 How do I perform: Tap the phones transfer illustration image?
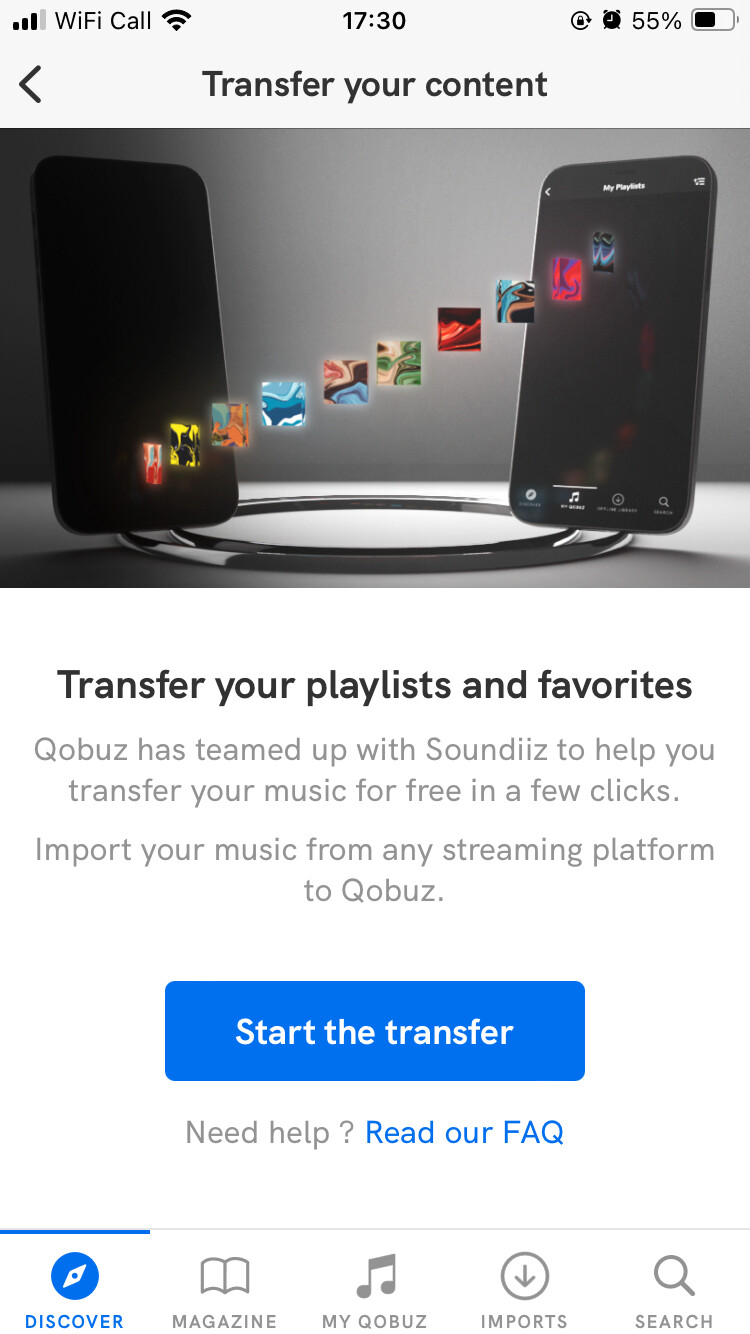coord(375,358)
